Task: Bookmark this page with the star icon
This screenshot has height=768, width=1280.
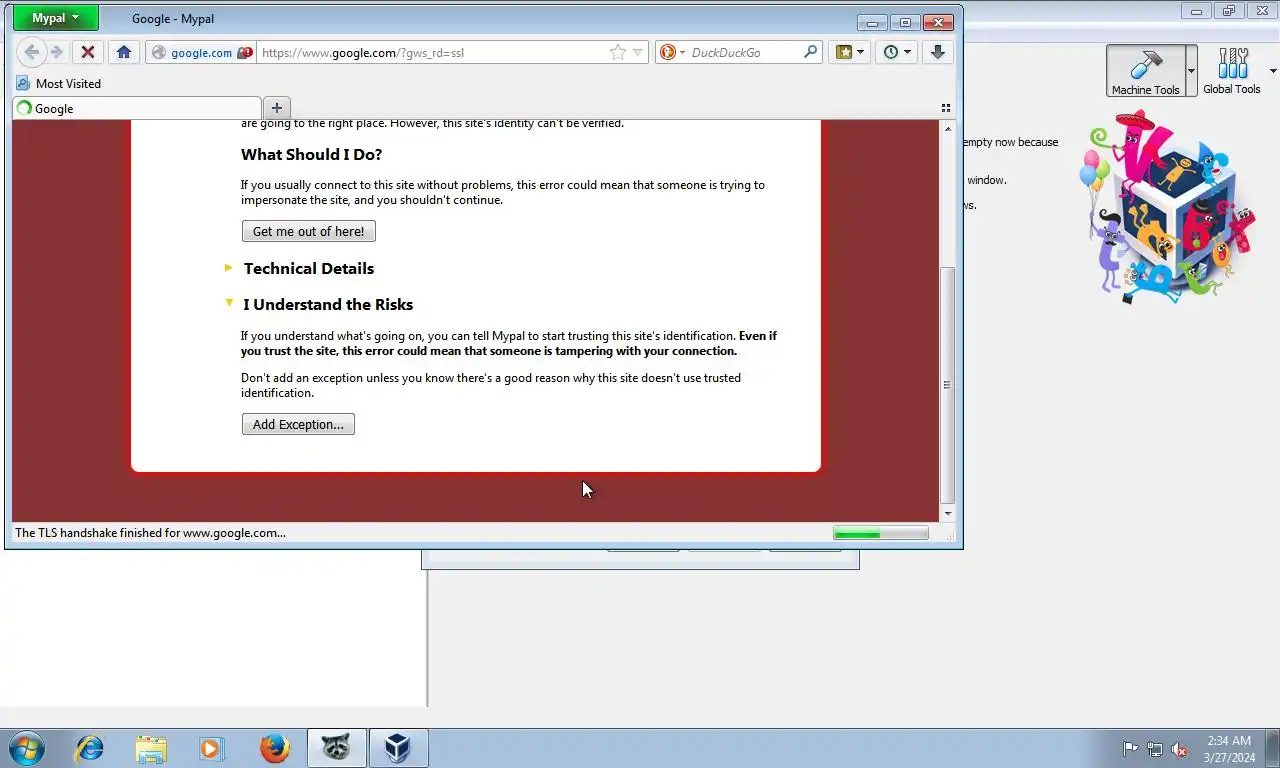Action: tap(618, 52)
